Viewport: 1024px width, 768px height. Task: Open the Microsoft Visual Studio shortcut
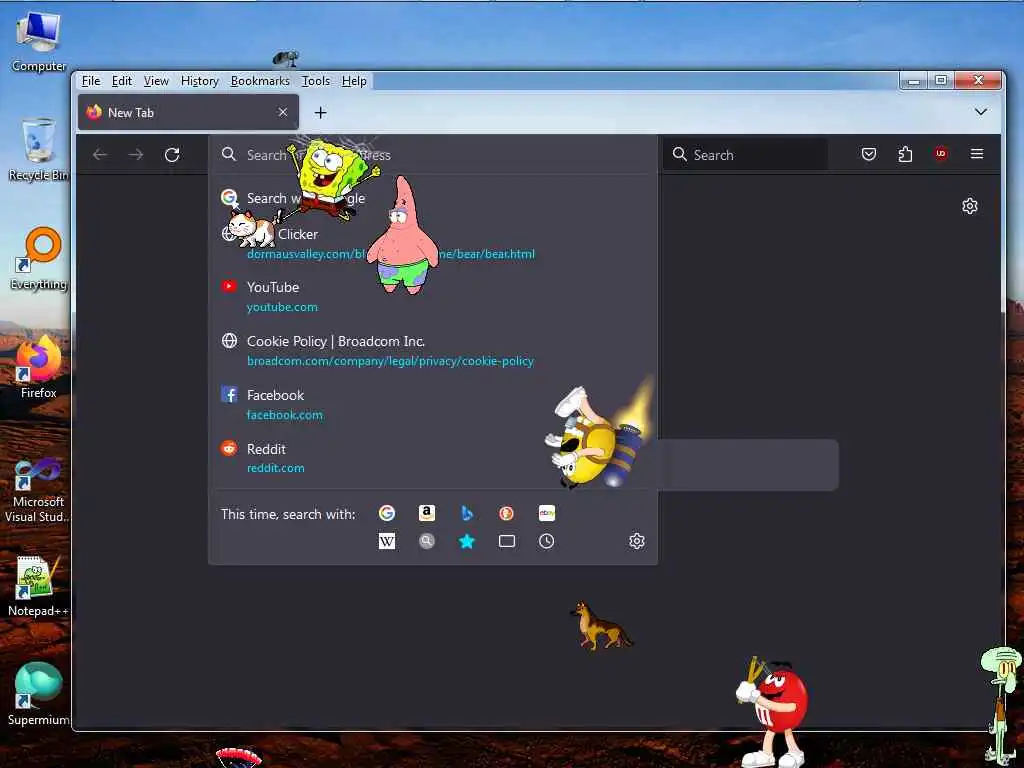click(39, 491)
